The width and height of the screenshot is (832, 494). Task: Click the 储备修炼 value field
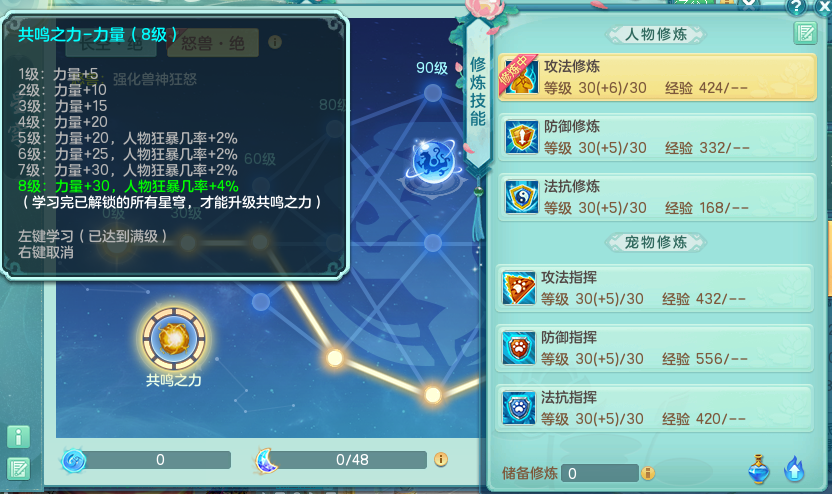(x=600, y=473)
